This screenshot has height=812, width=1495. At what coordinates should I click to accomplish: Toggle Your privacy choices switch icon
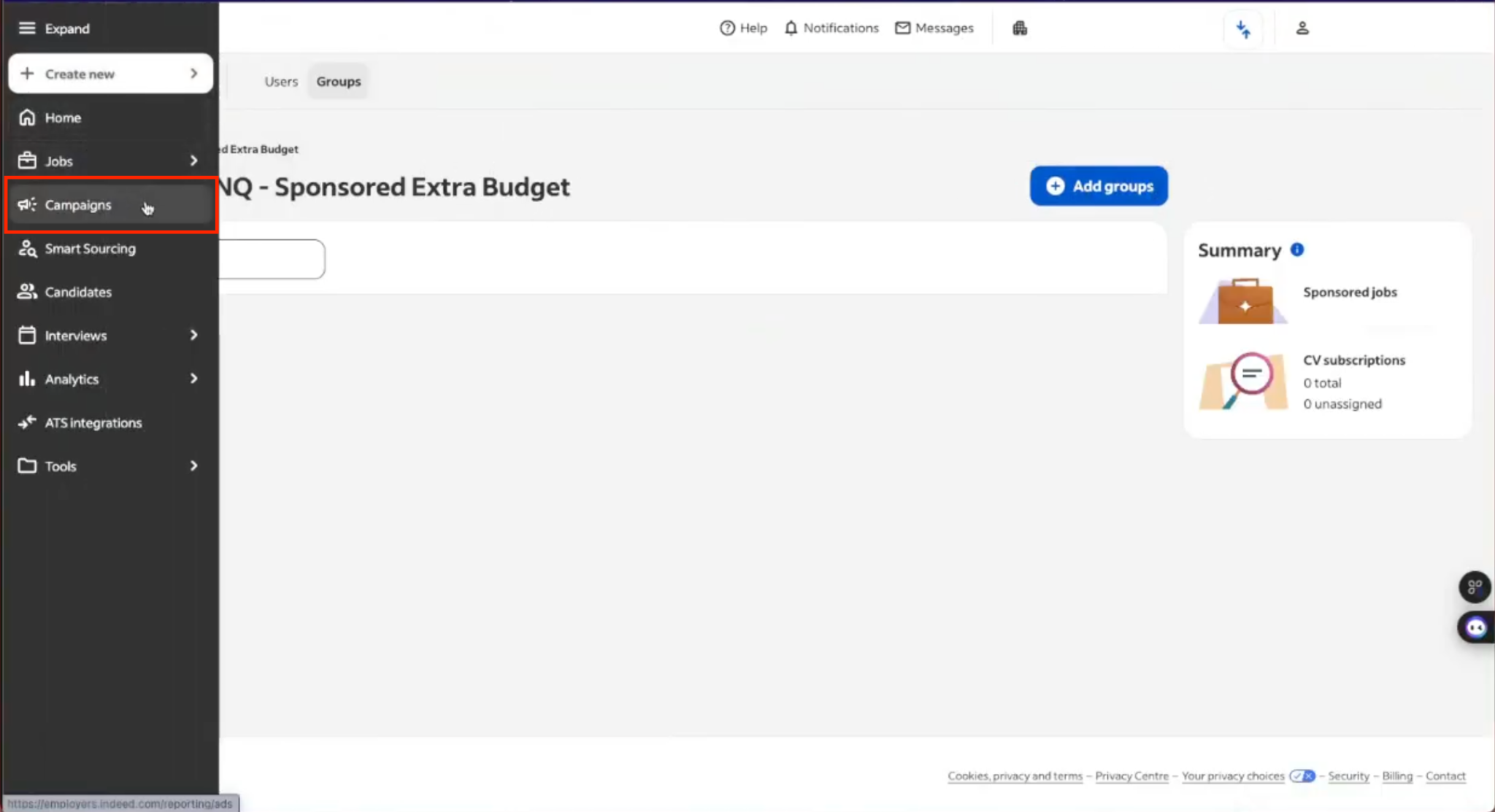point(1302,776)
